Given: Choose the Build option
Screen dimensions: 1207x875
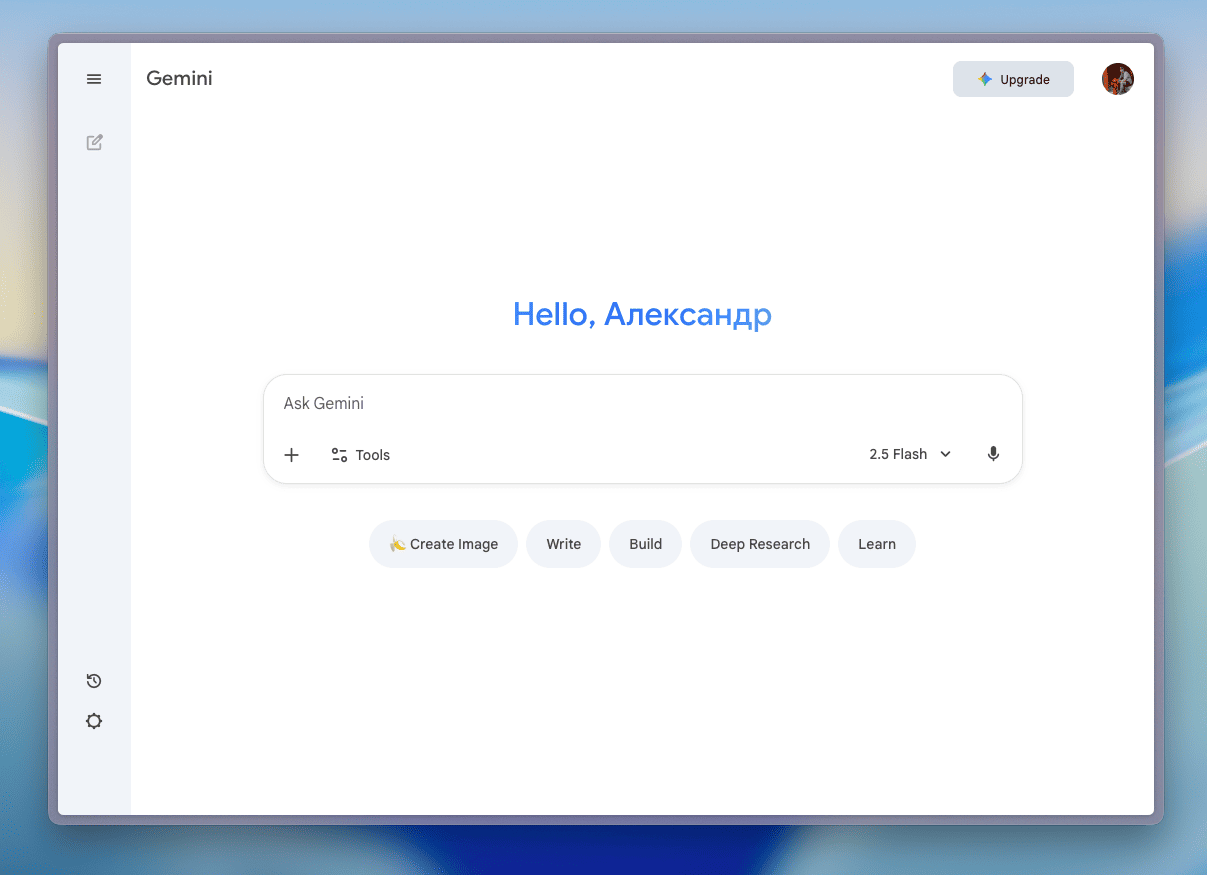Looking at the screenshot, I should click(645, 544).
